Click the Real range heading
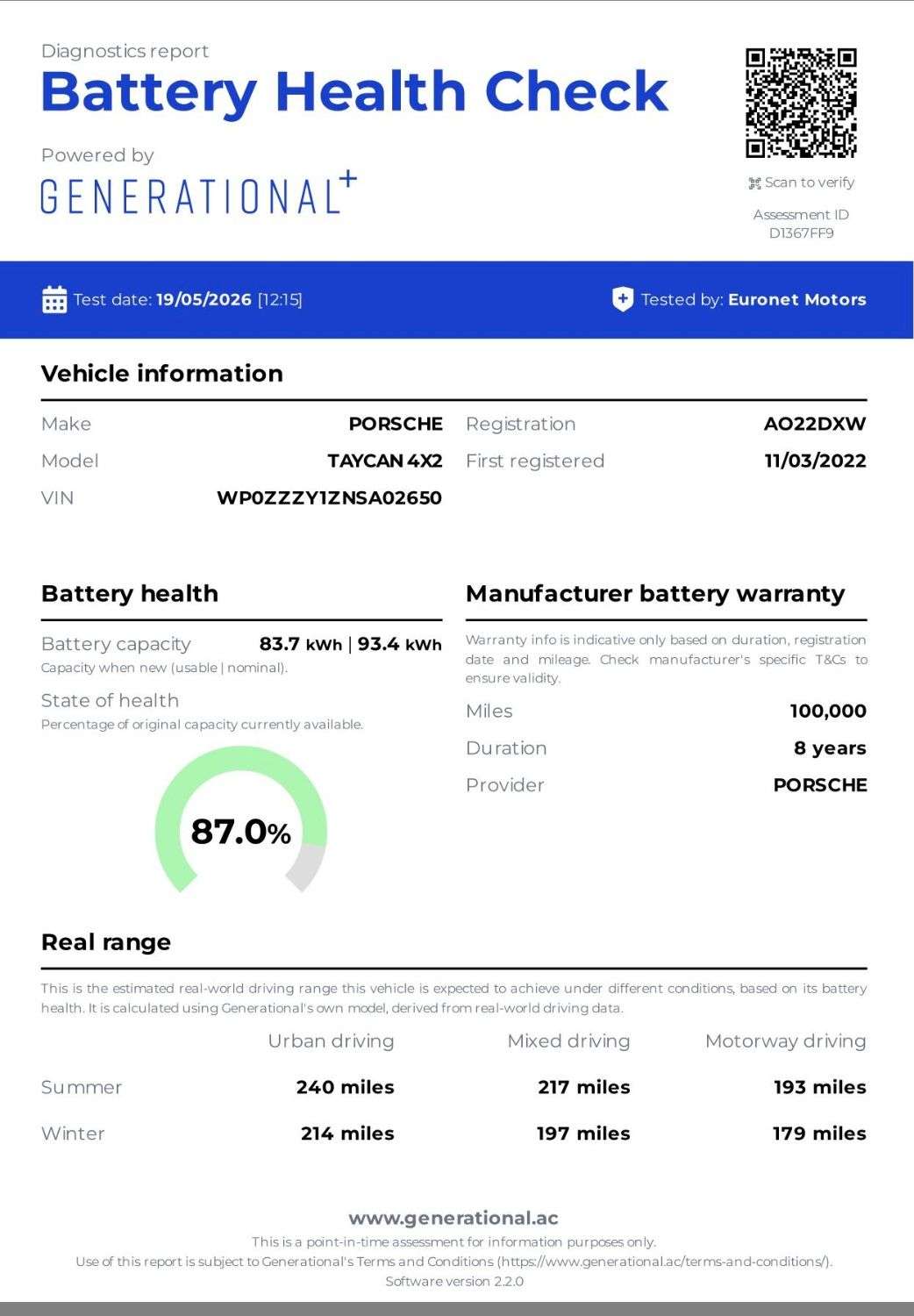The width and height of the screenshot is (914, 1316). point(106,942)
